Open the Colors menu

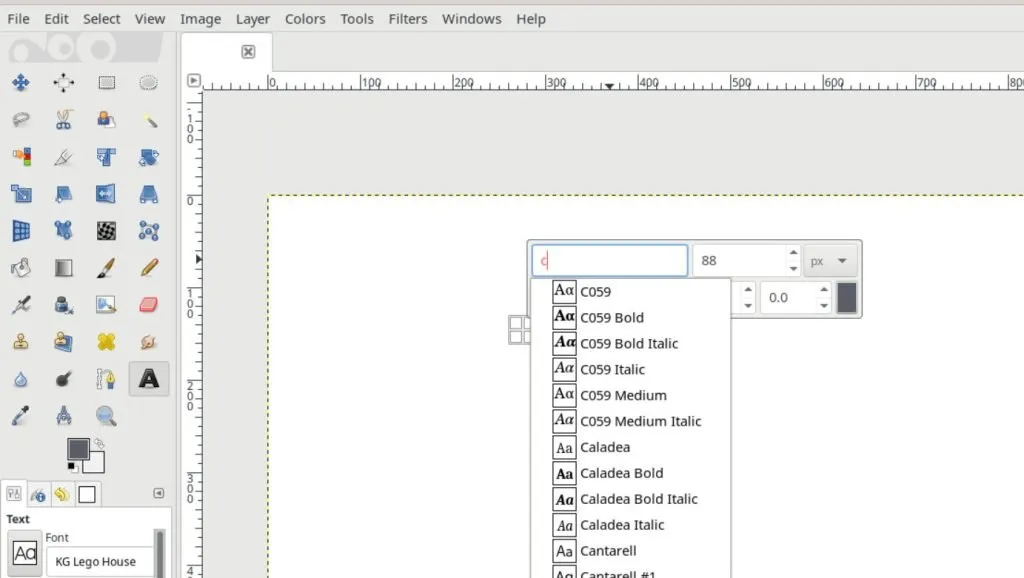[x=305, y=19]
